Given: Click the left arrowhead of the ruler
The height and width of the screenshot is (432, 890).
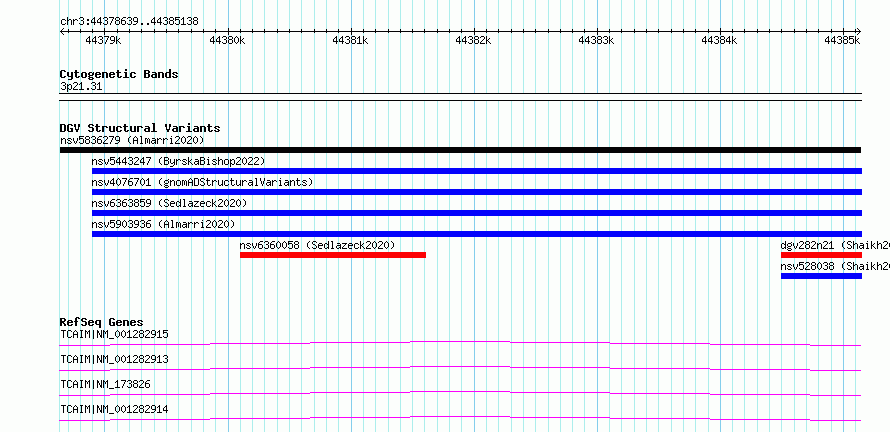Looking at the screenshot, I should point(62,31).
